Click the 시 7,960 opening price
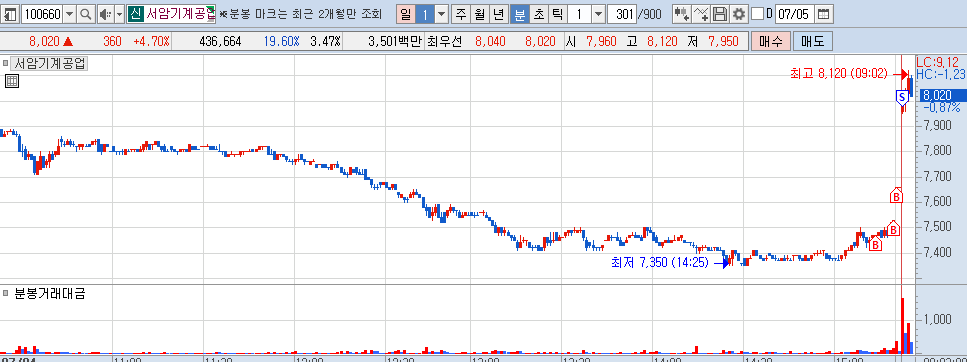 590,42
